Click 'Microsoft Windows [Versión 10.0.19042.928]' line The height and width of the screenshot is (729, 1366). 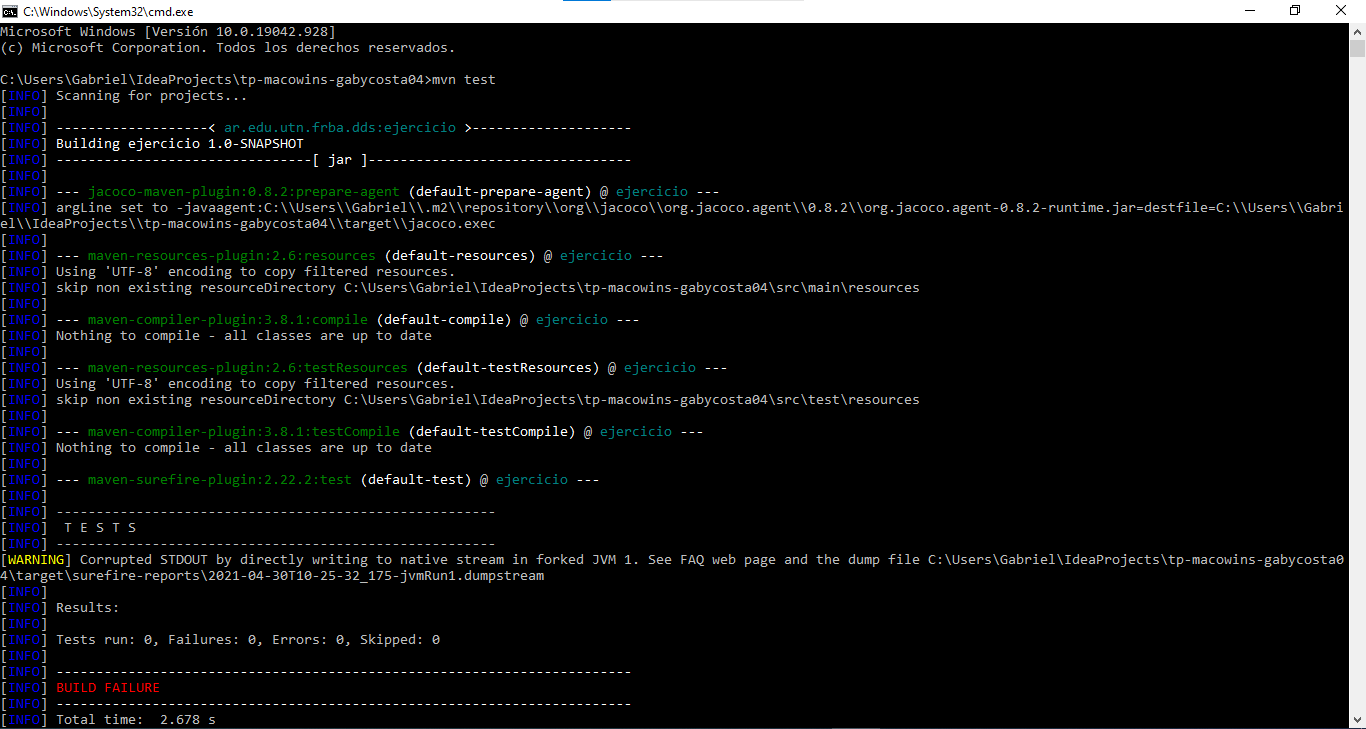[168, 32]
